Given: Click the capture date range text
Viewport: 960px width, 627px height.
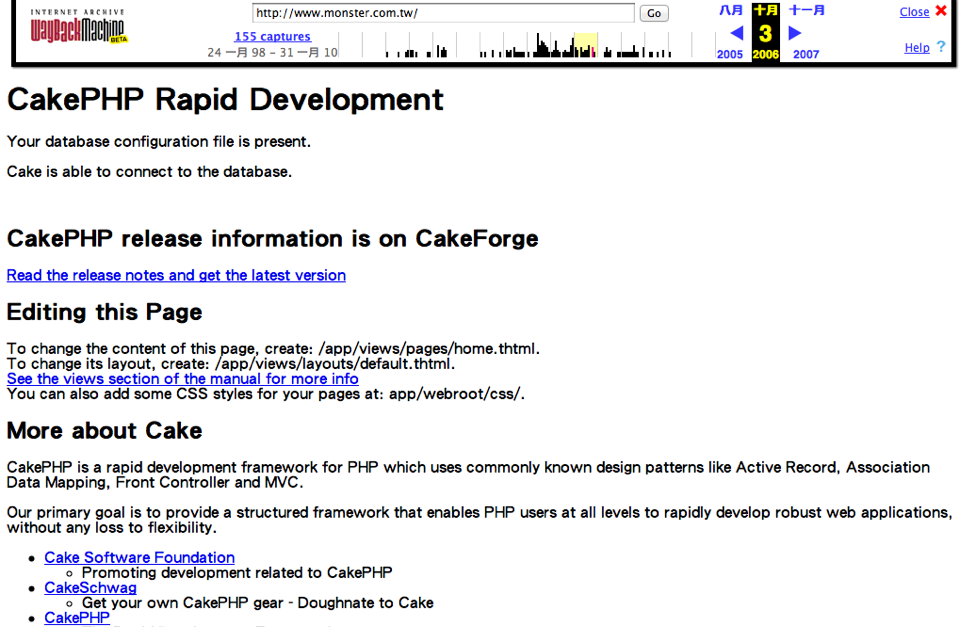Looking at the screenshot, I should coord(272,53).
